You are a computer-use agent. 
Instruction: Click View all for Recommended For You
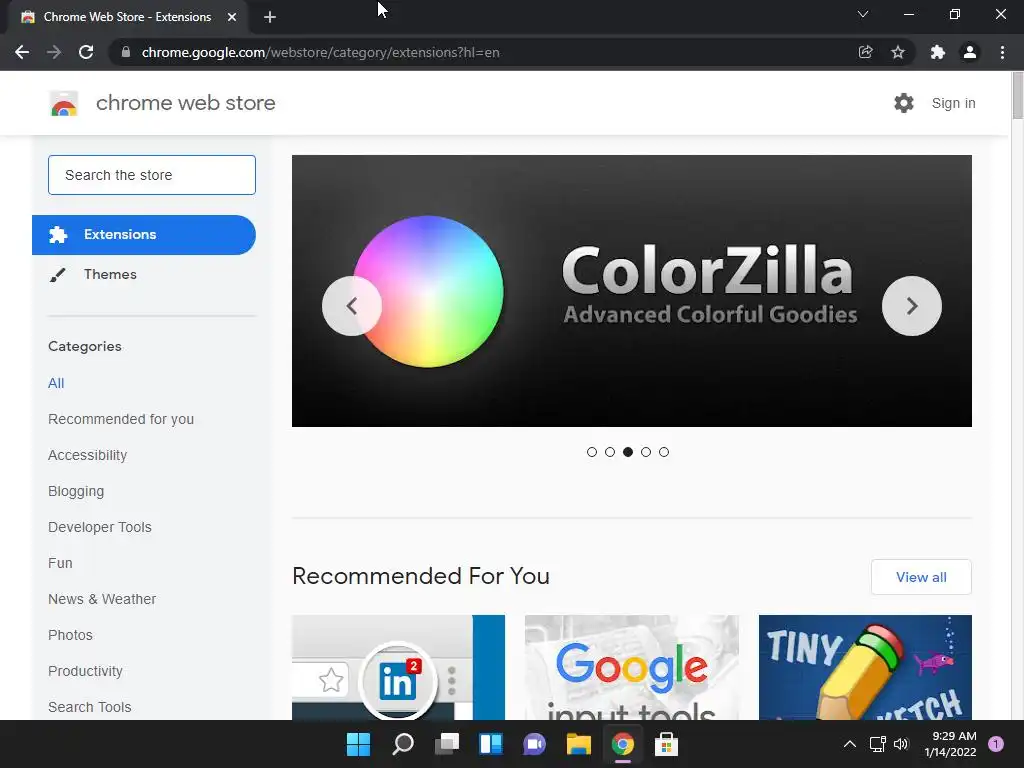[x=921, y=577]
